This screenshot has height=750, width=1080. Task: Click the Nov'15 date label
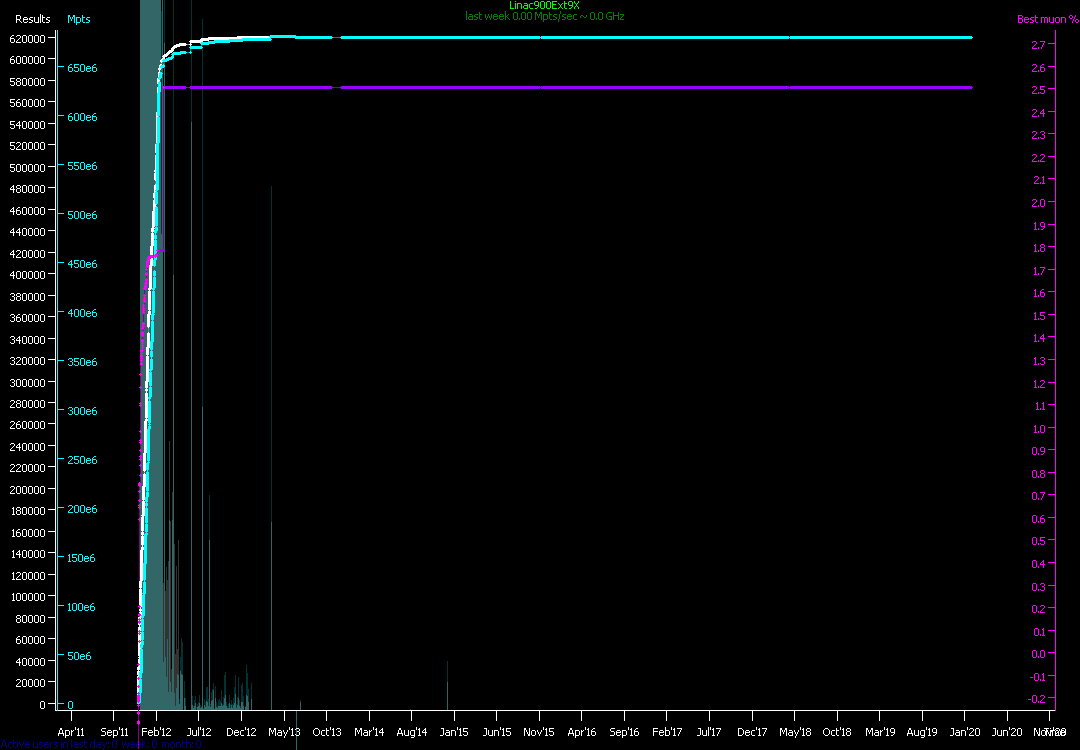(540, 732)
